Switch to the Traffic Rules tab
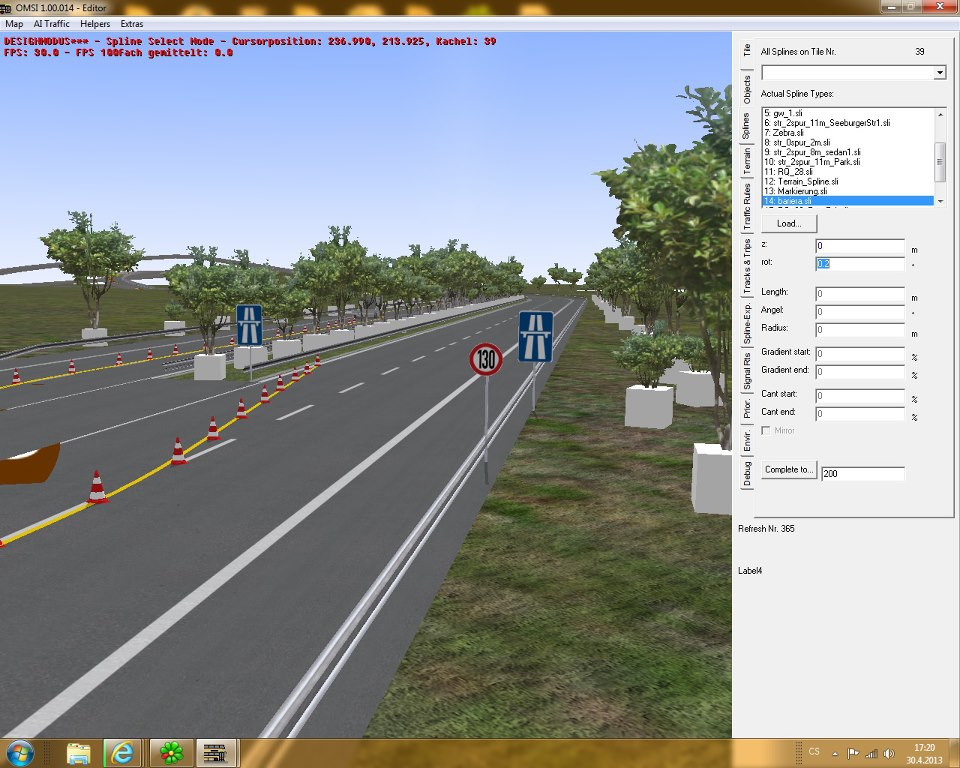 747,208
